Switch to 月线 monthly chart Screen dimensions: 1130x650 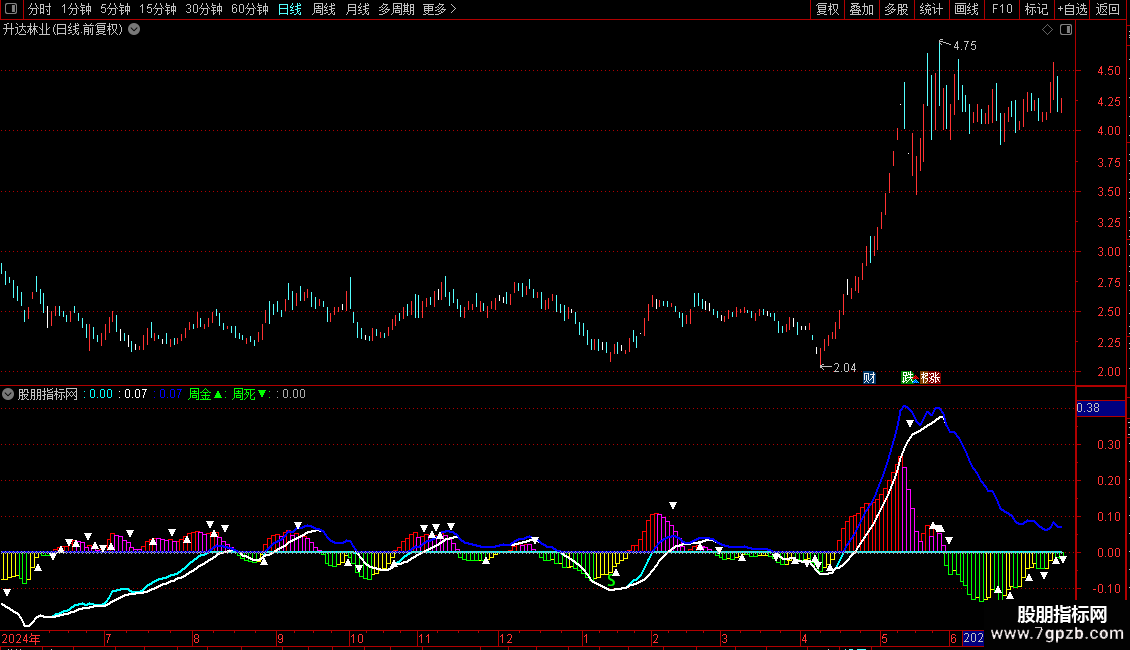[357, 9]
